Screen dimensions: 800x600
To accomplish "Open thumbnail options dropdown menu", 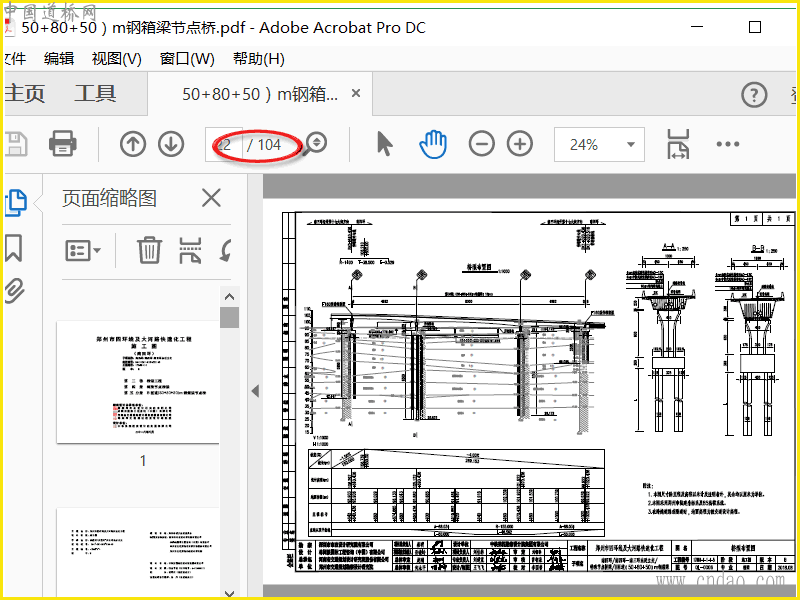I will pyautogui.click(x=83, y=251).
